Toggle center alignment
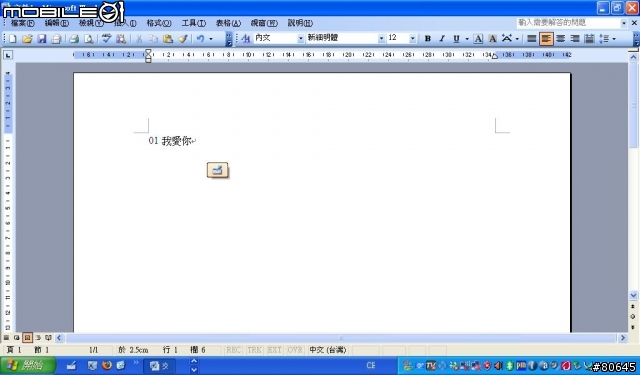Screen dimensions: 640x375 (560, 39)
